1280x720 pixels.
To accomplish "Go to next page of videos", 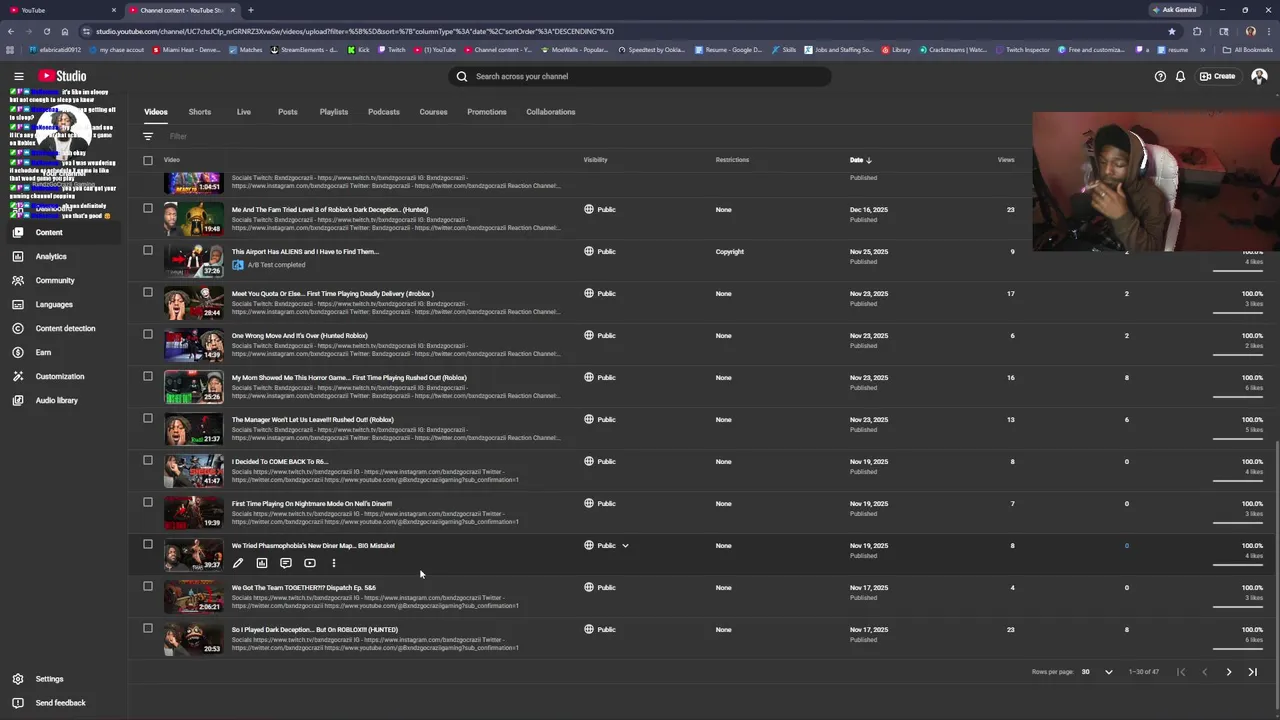I will point(1229,672).
